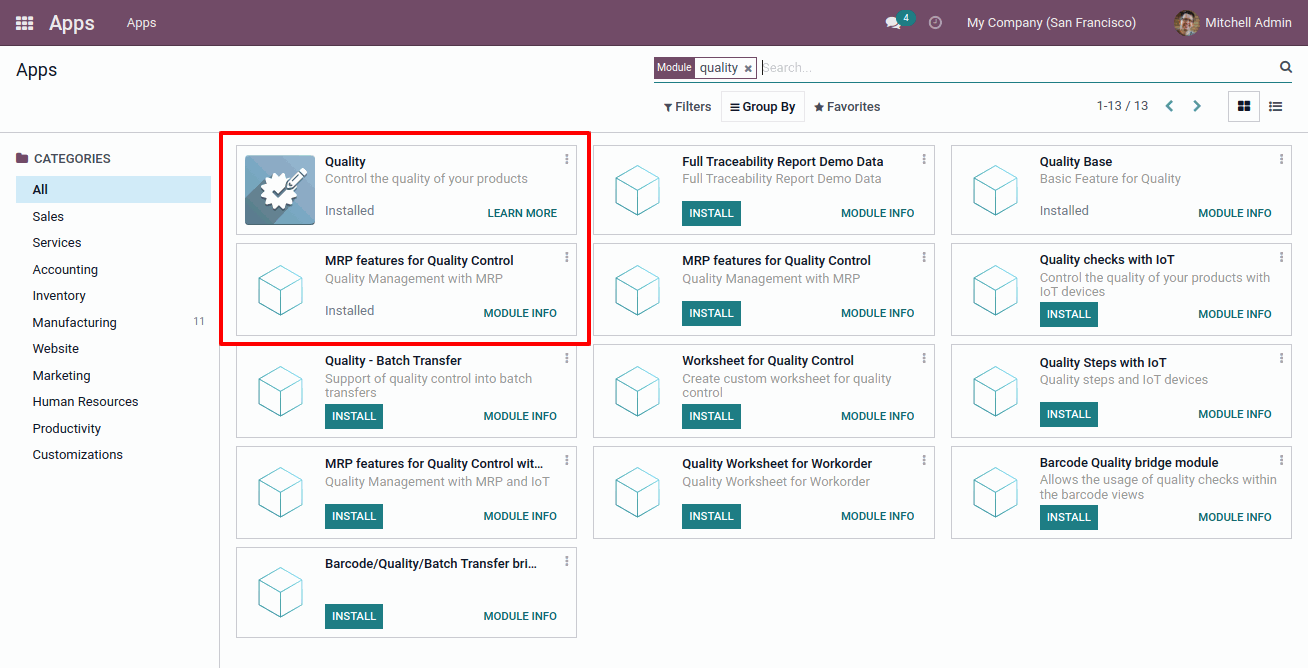Install Quality Steps with IoT
The height and width of the screenshot is (668, 1308).
(x=1068, y=414)
